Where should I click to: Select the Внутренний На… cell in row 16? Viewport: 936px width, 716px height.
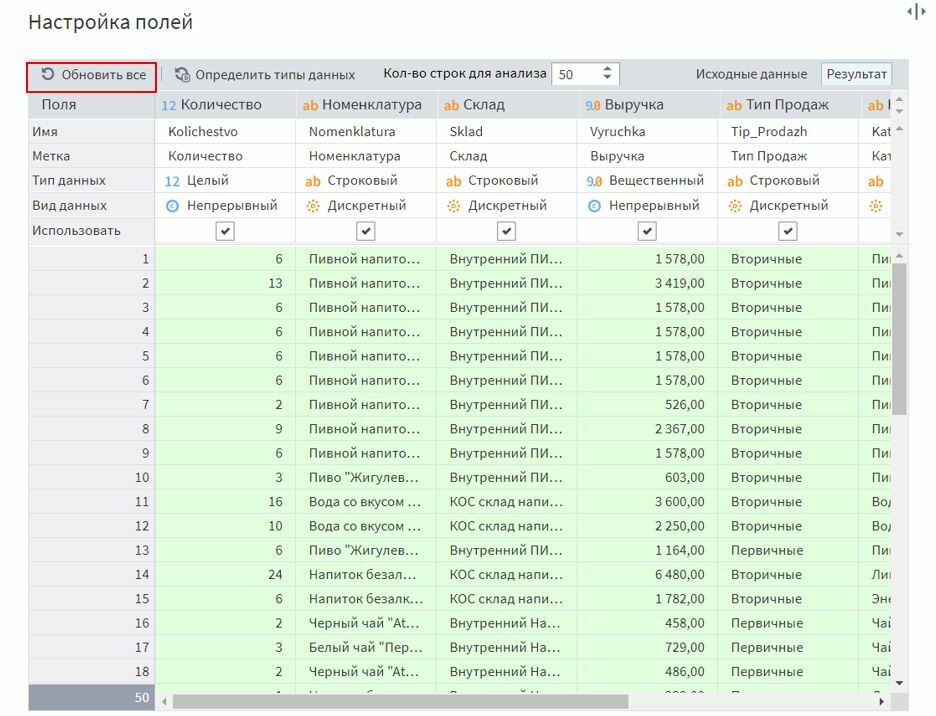(x=507, y=623)
